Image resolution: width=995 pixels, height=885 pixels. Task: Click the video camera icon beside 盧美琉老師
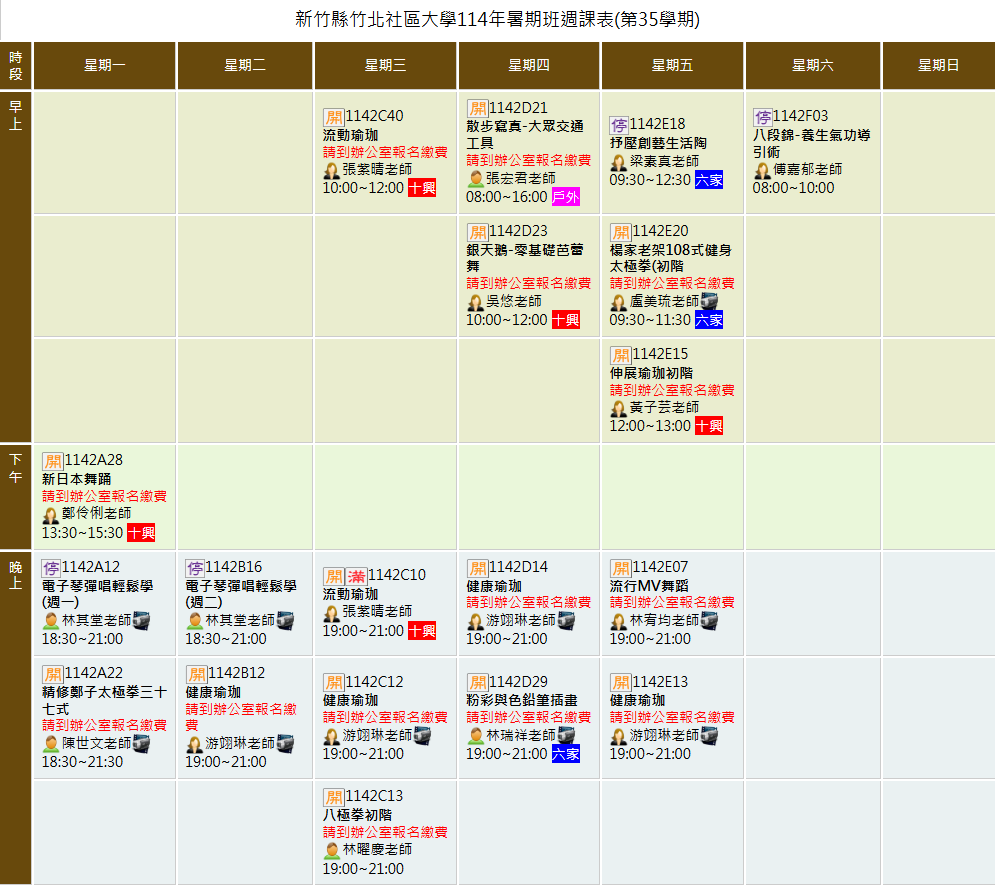709,301
